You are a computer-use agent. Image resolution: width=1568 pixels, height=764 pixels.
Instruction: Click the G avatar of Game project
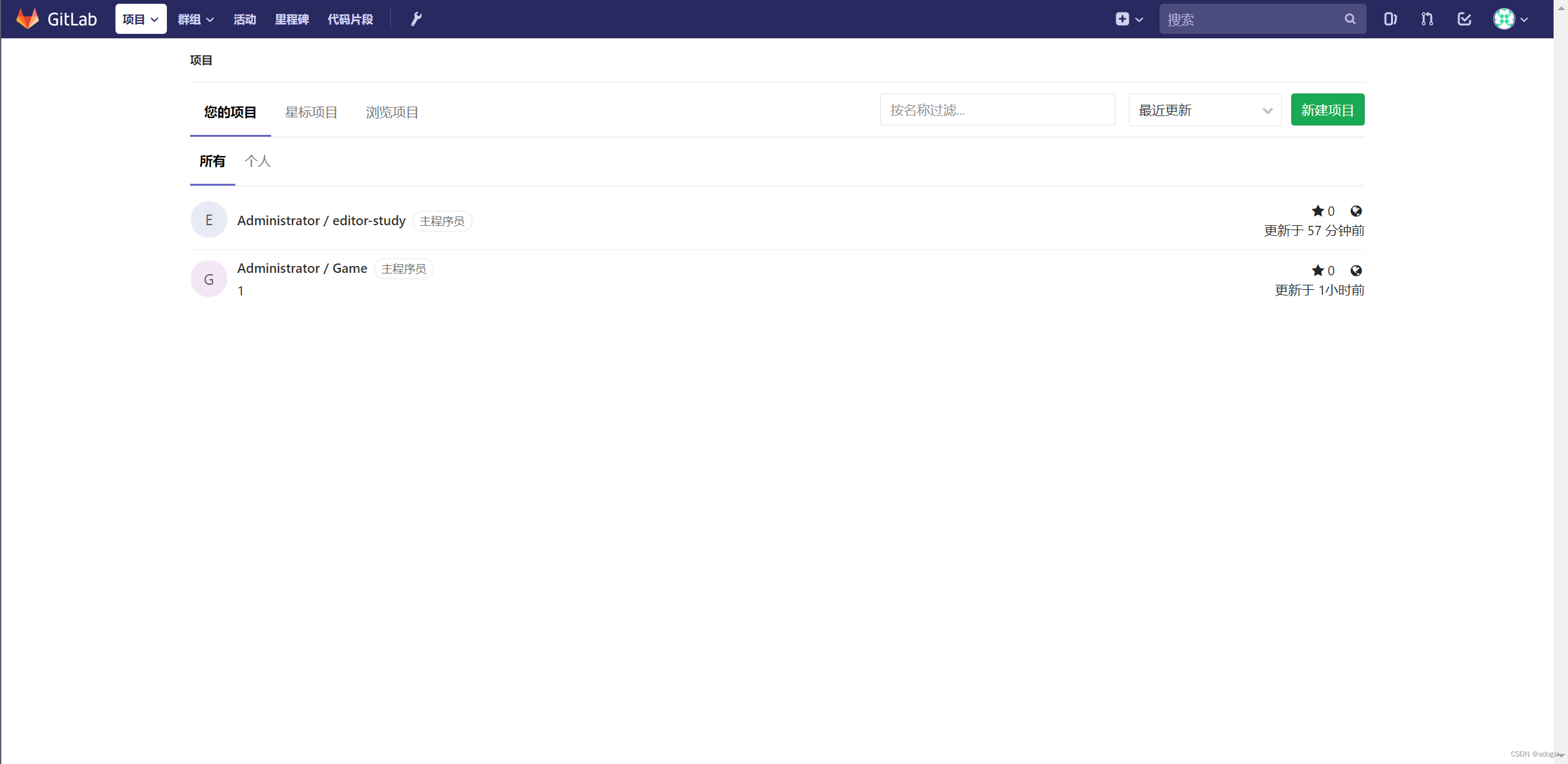click(x=209, y=280)
